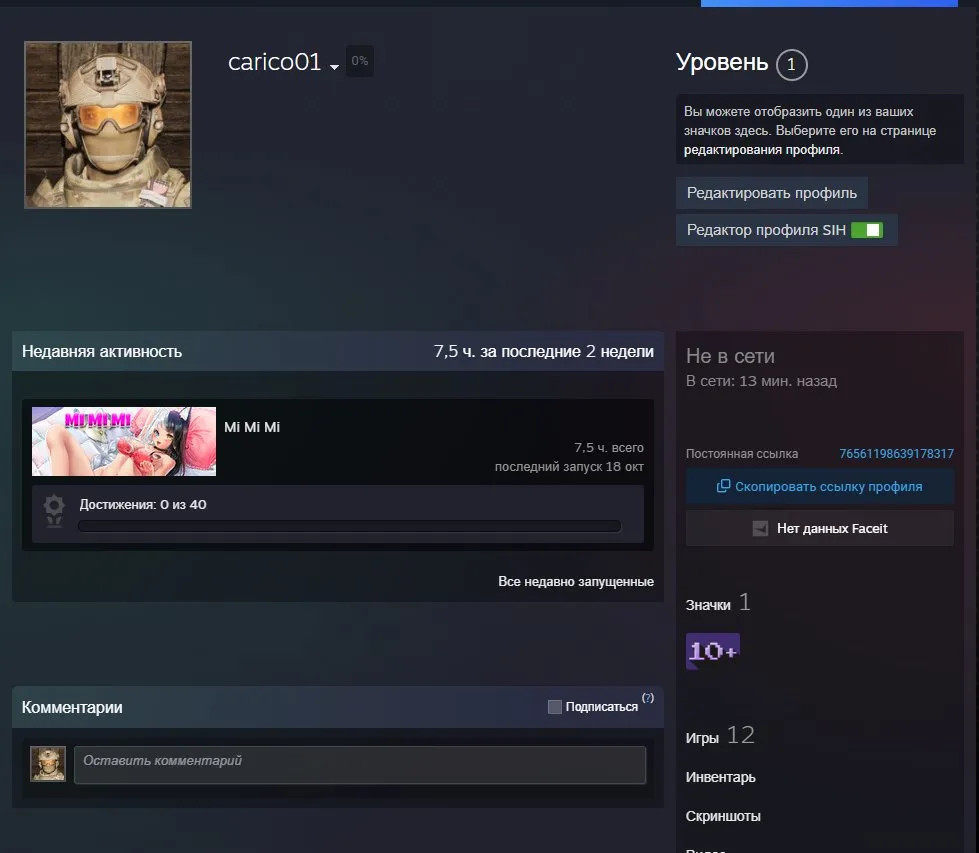
Task: Click 'Нет данных Faceit' button label
Action: tap(832, 528)
